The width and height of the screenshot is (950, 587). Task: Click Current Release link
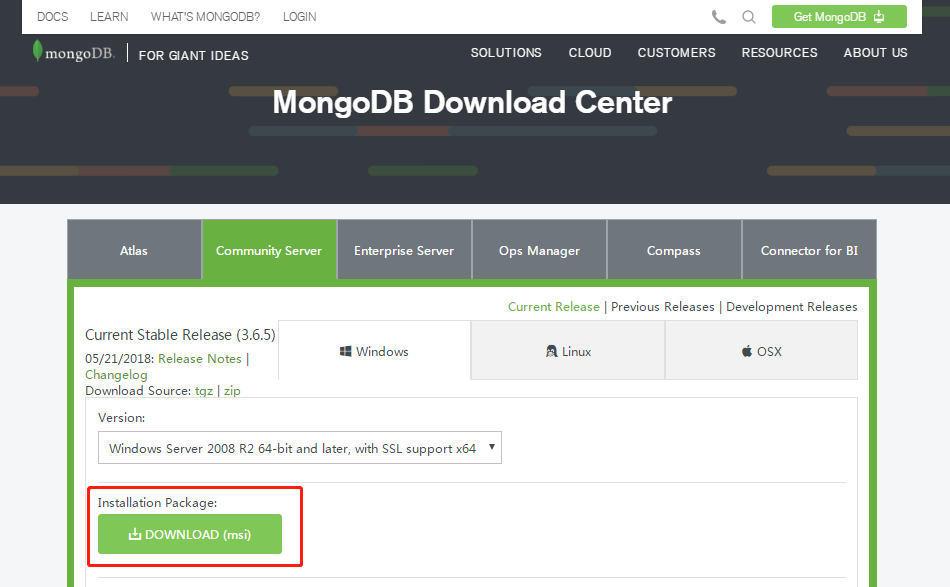point(554,307)
